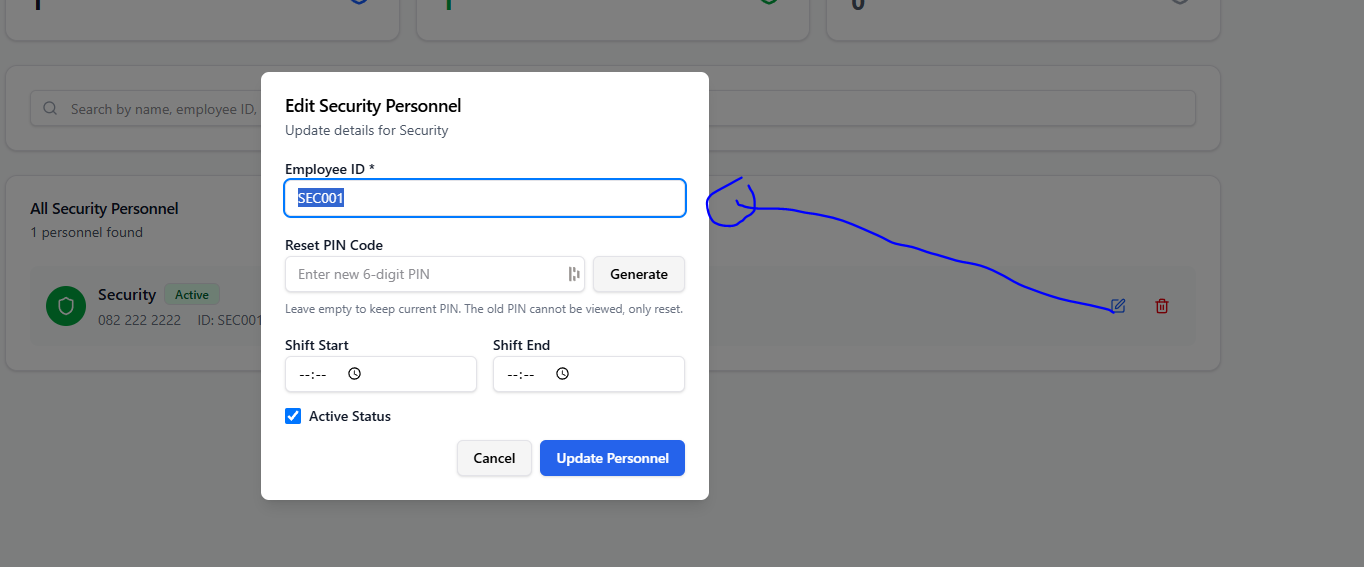Click the password manager icon in PIN field
Screen dimensions: 1364x567
click(574, 274)
